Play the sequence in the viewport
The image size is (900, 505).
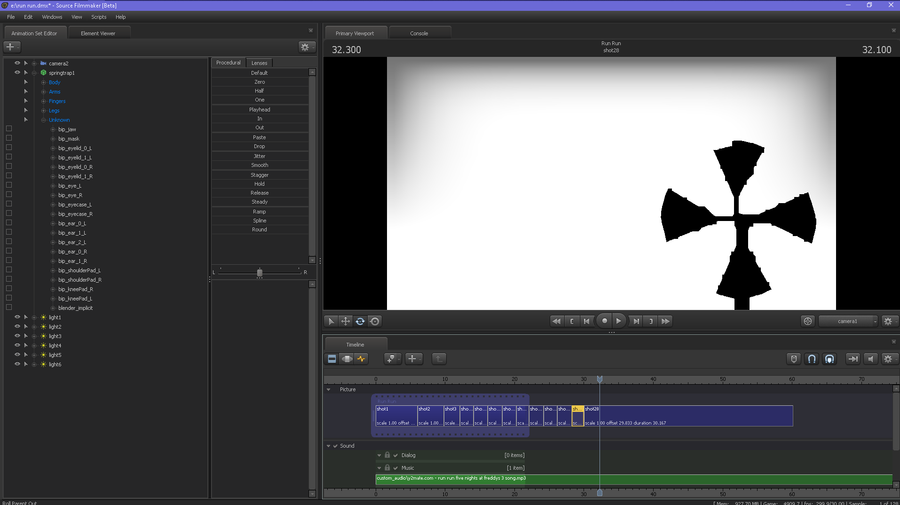(x=619, y=321)
